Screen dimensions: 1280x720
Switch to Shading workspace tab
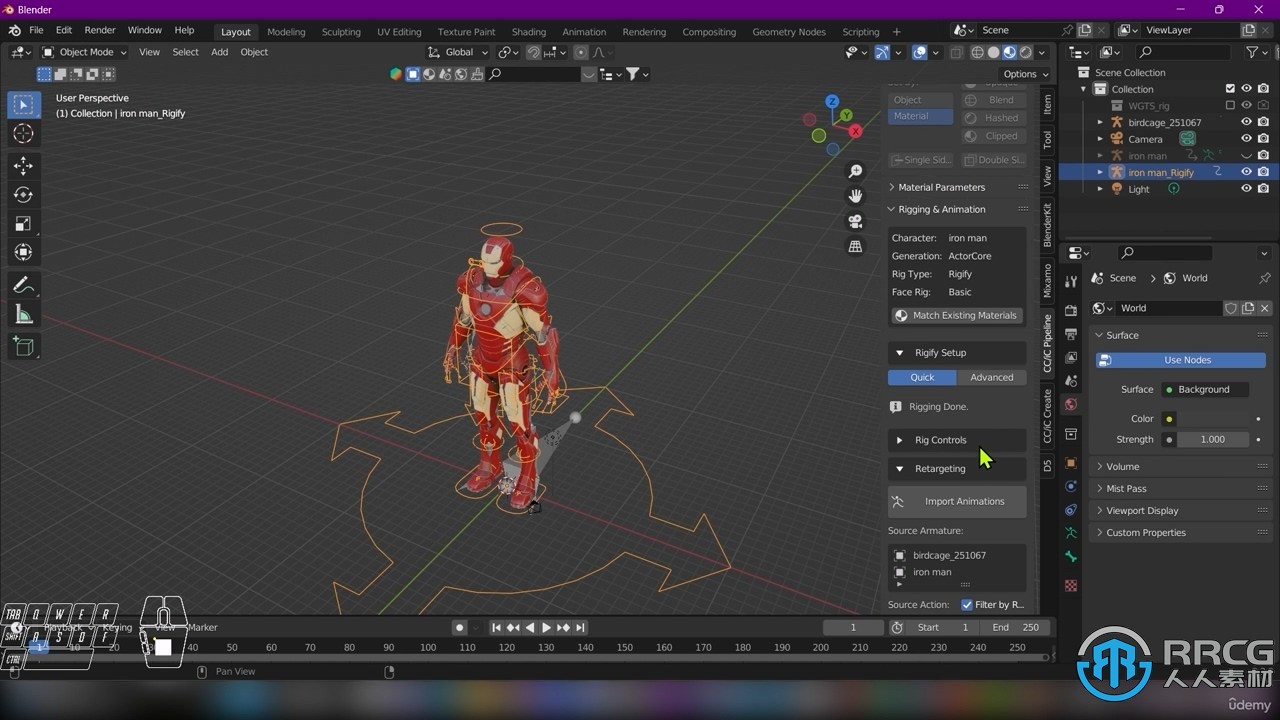tap(529, 32)
